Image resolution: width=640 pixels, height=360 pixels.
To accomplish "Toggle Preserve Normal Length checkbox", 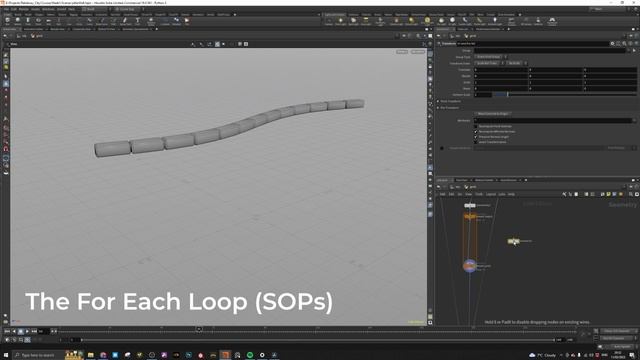I will pyautogui.click(x=476, y=137).
